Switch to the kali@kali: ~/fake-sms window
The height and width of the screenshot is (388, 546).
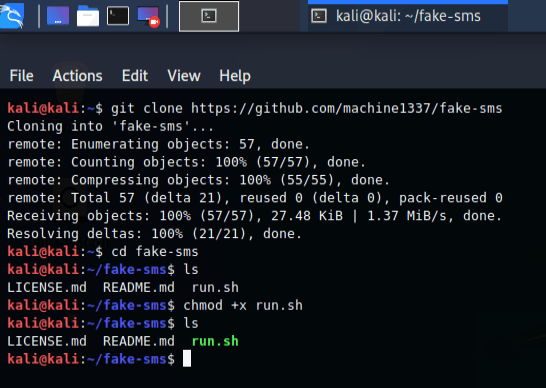point(408,16)
